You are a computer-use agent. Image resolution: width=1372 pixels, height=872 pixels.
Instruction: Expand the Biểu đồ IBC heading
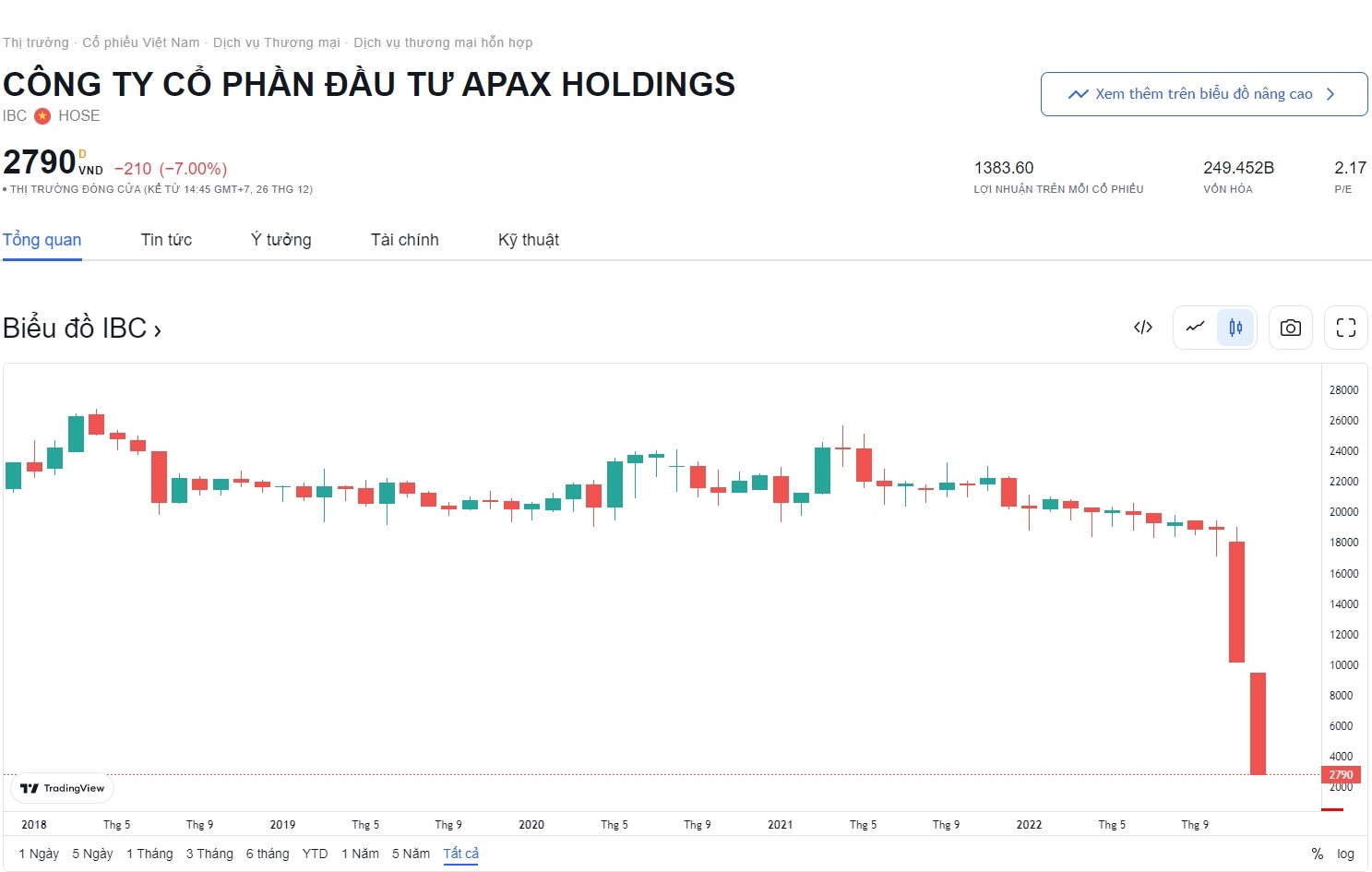(82, 328)
